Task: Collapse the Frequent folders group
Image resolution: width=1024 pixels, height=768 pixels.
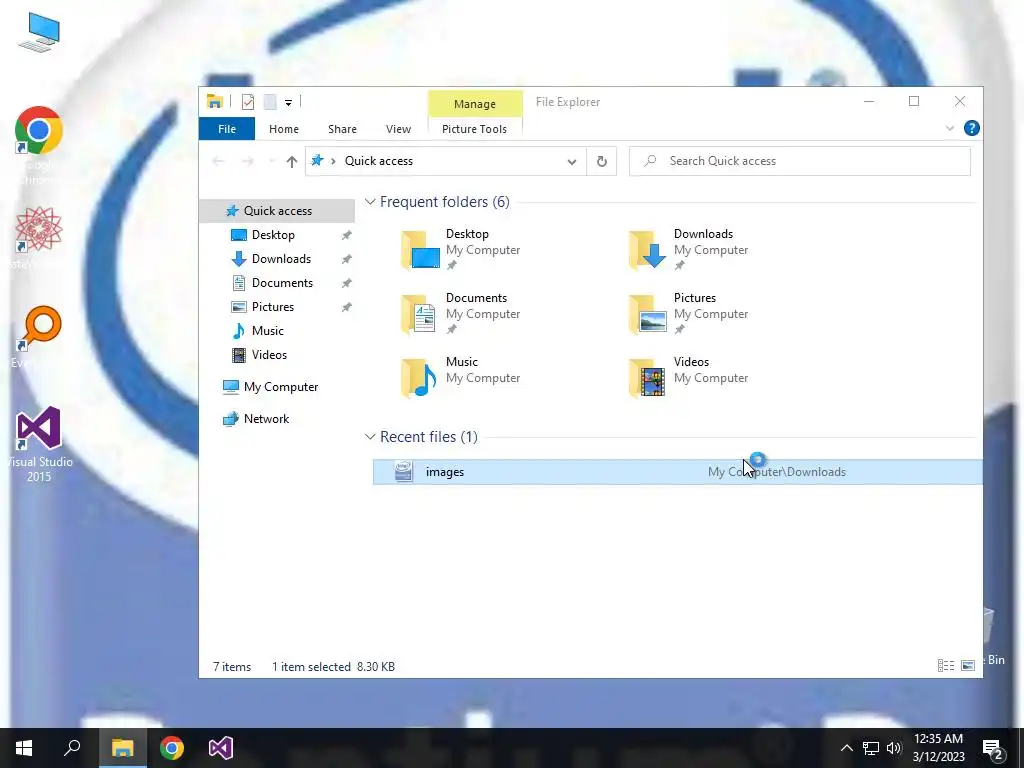Action: point(370,202)
